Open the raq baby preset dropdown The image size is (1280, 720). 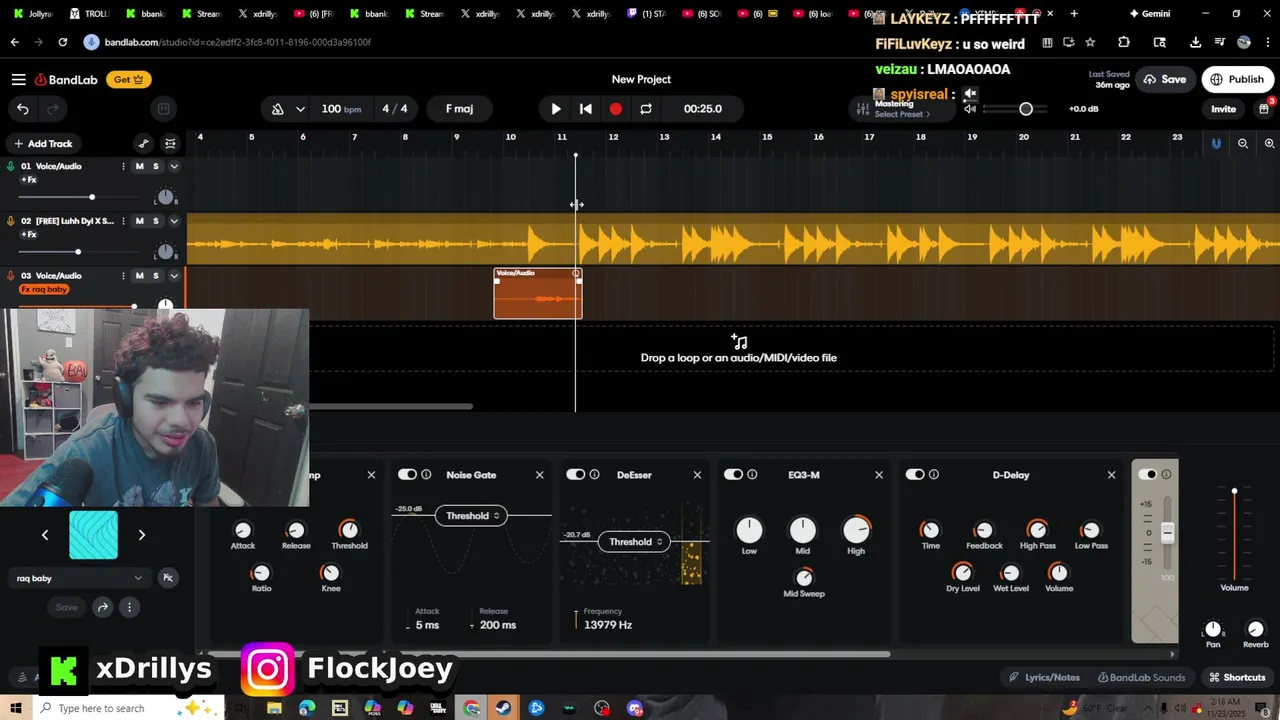point(79,578)
